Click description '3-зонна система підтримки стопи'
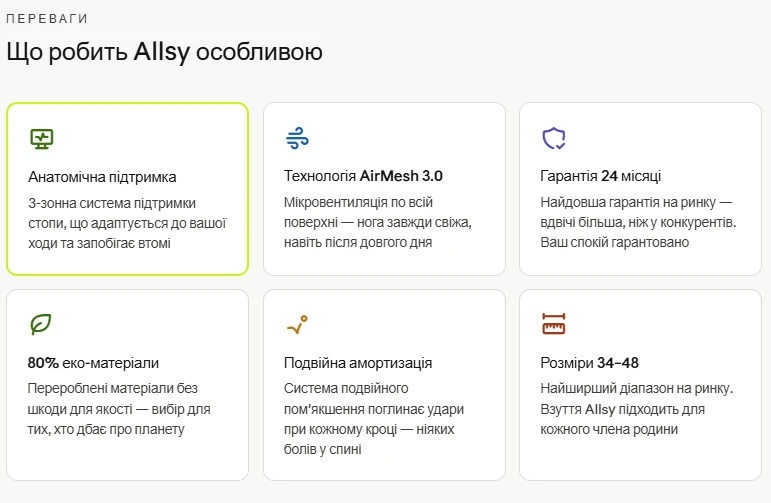The image size is (771, 503). (x=127, y=223)
